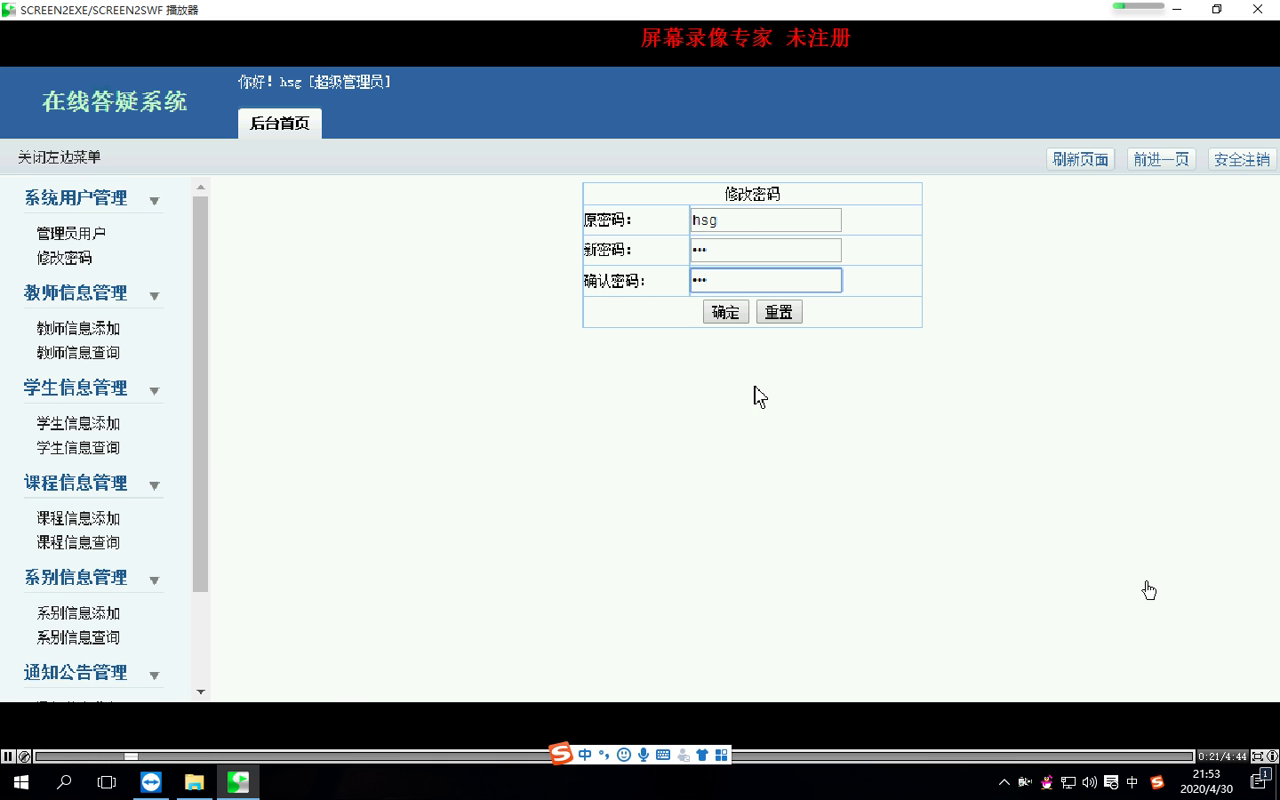Open 教师信息查询 in the sidebar
The width and height of the screenshot is (1280, 800).
click(x=78, y=353)
